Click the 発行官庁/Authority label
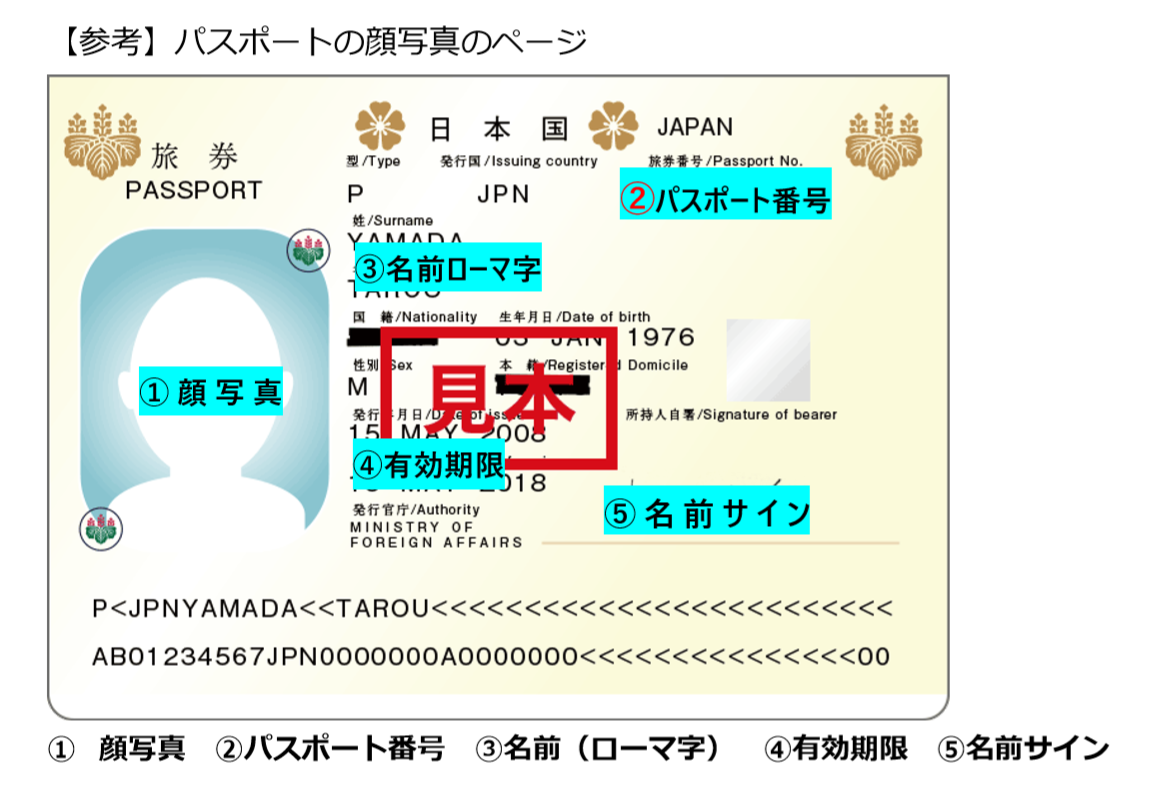This screenshot has width=1153, height=785. [x=416, y=509]
